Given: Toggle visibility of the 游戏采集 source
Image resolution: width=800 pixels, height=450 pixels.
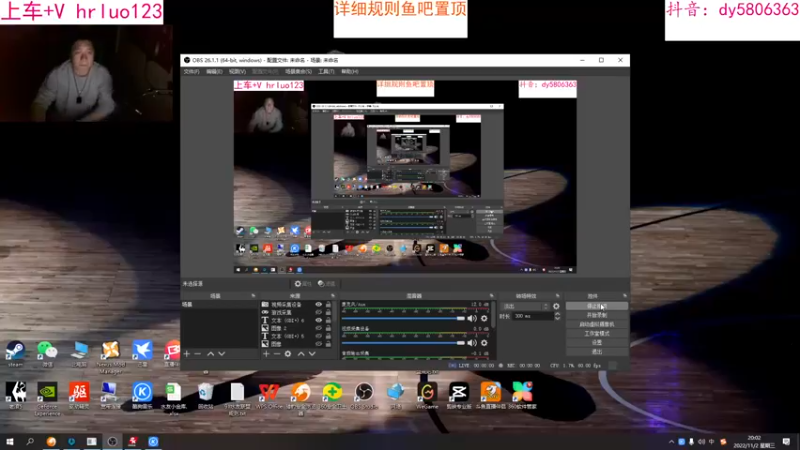Looking at the screenshot, I should pos(318,312).
